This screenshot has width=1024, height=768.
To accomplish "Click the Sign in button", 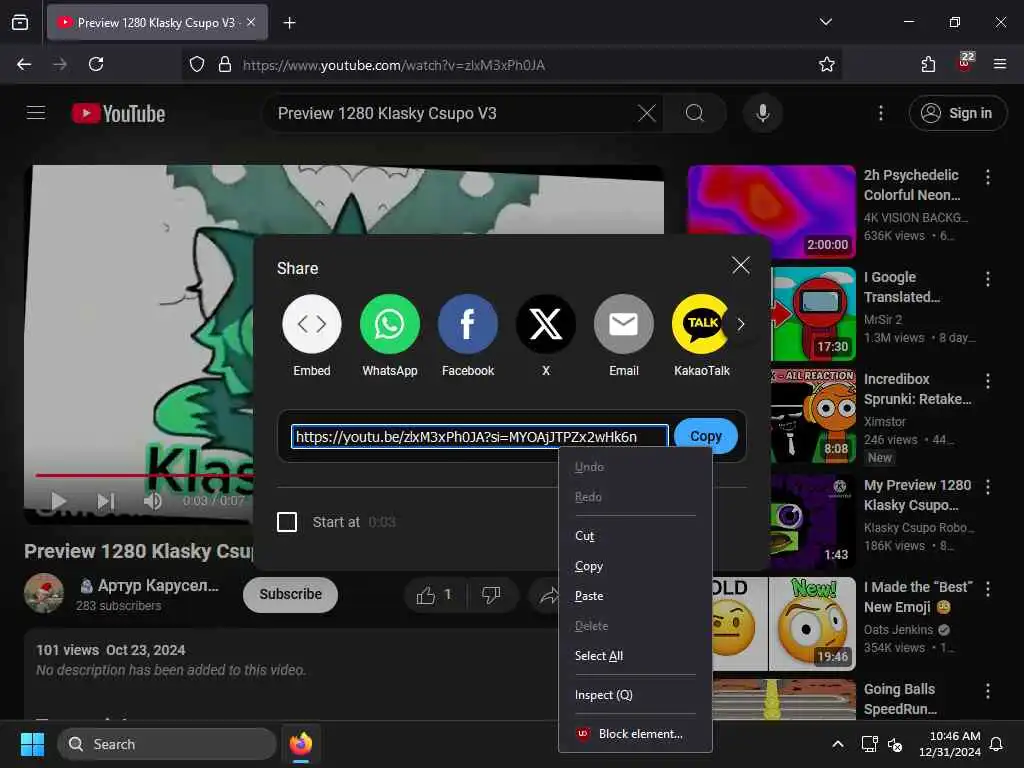I will tap(957, 113).
